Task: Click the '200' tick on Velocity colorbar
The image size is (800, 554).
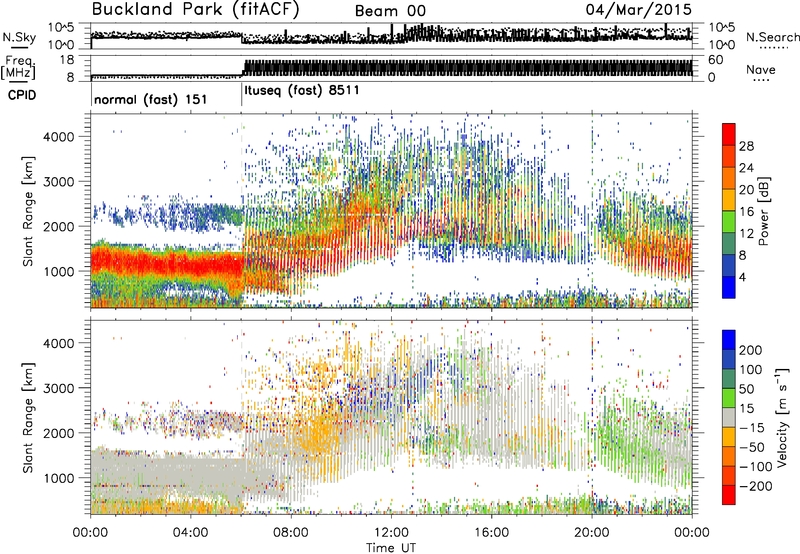Action: pyautogui.click(x=751, y=350)
